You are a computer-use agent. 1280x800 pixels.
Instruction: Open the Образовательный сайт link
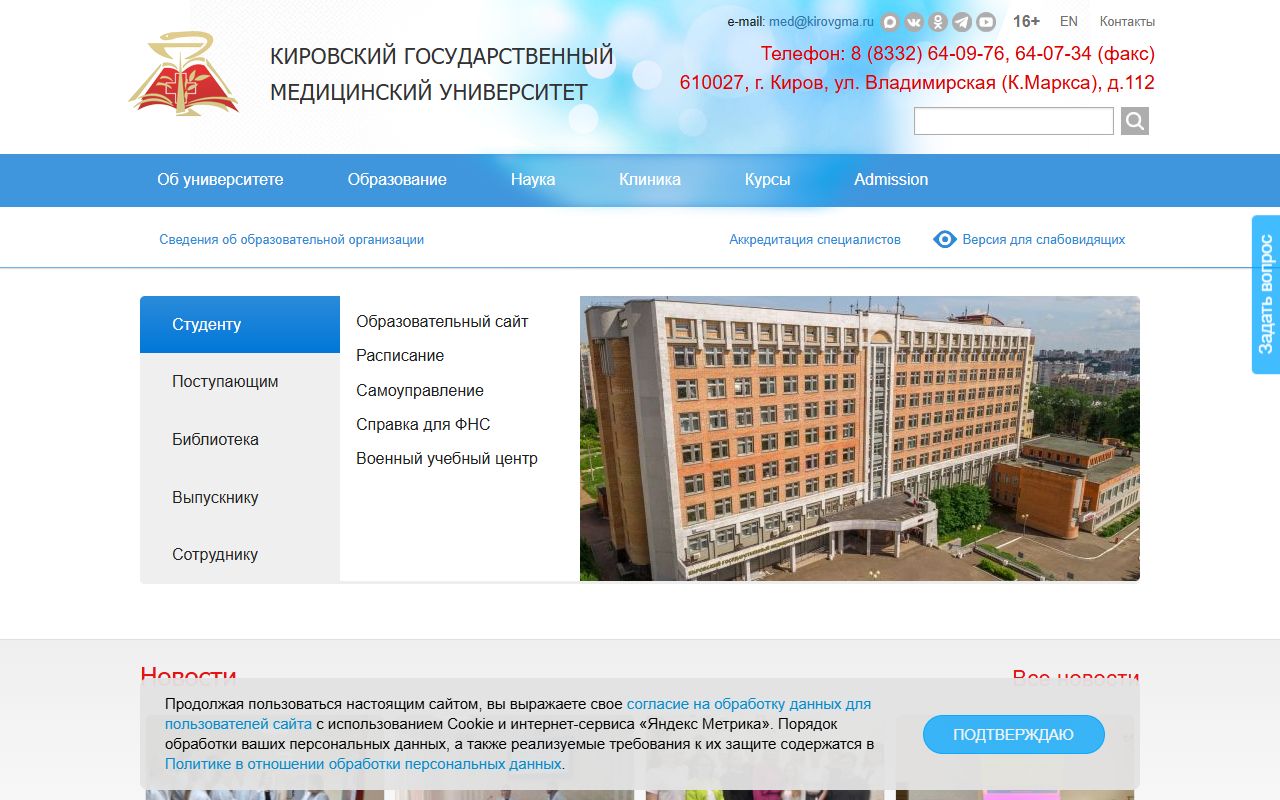(x=442, y=322)
